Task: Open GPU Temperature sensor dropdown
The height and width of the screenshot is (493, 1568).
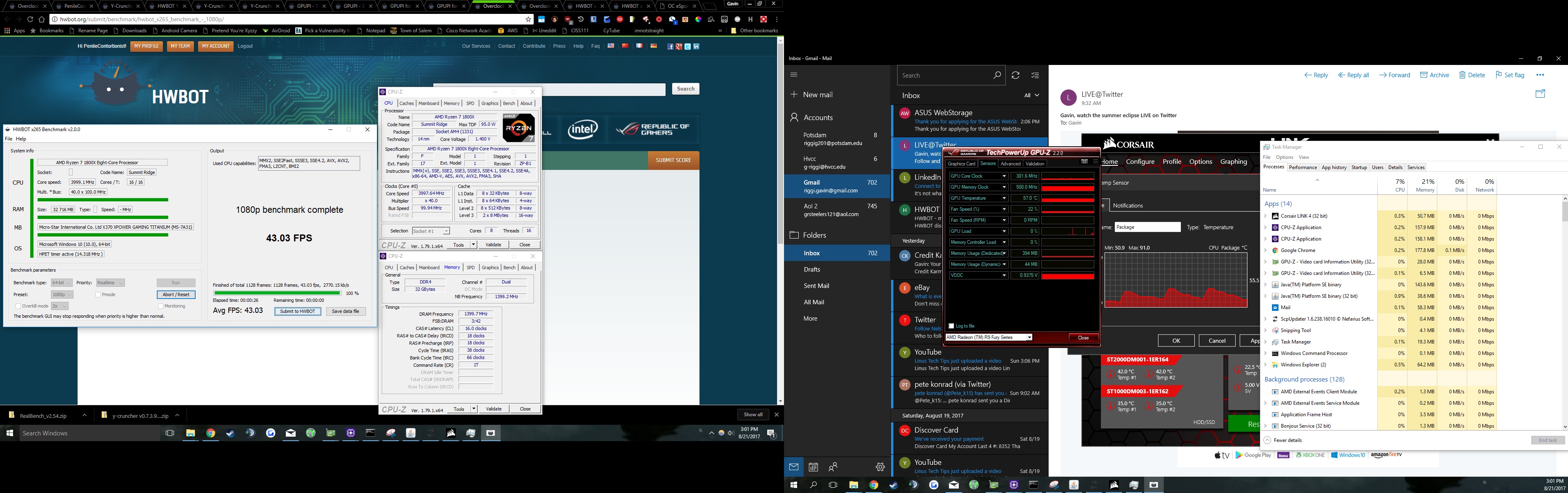Action: tap(1004, 198)
